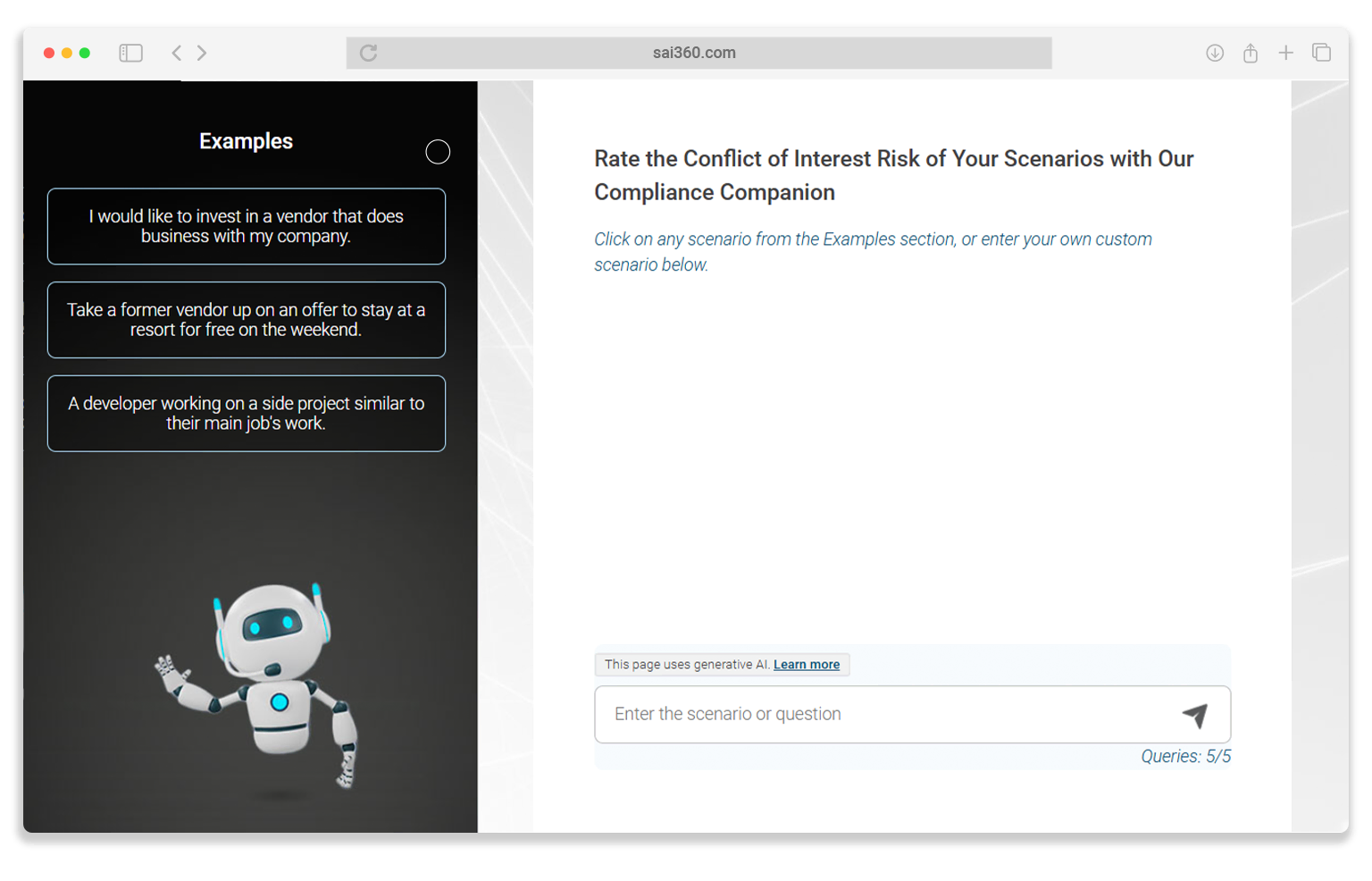
Task: Send the scenario with the paper plane icon
Action: pyautogui.click(x=1194, y=715)
